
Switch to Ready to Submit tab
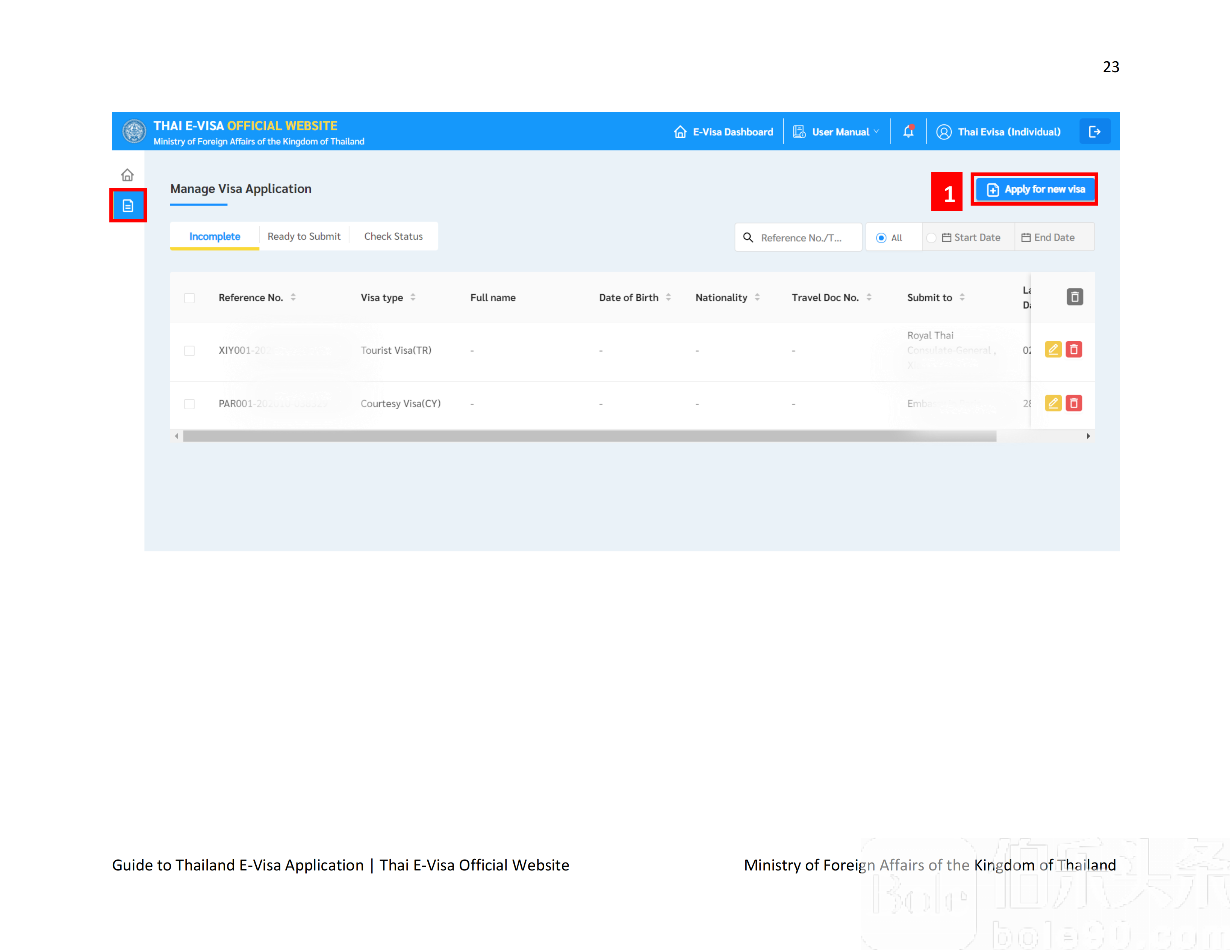(304, 236)
